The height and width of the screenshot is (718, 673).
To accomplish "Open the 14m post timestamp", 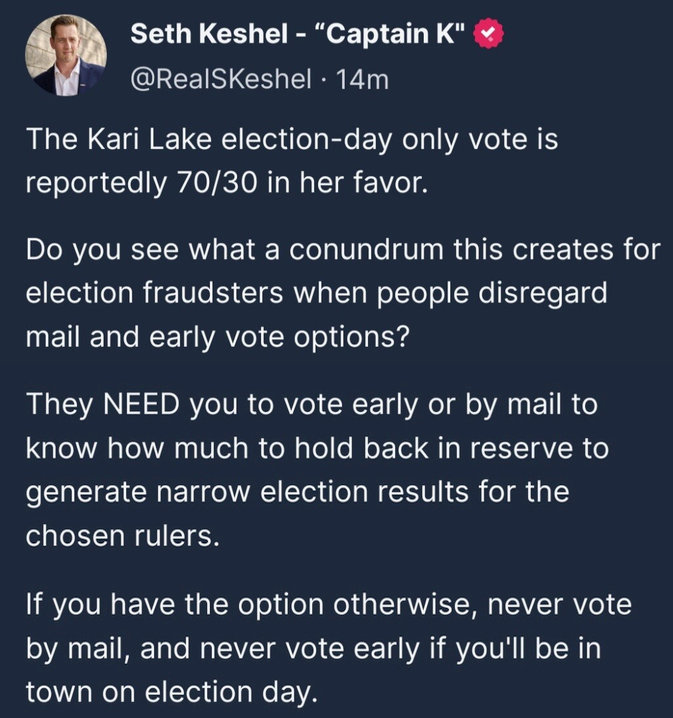I will point(363,80).
